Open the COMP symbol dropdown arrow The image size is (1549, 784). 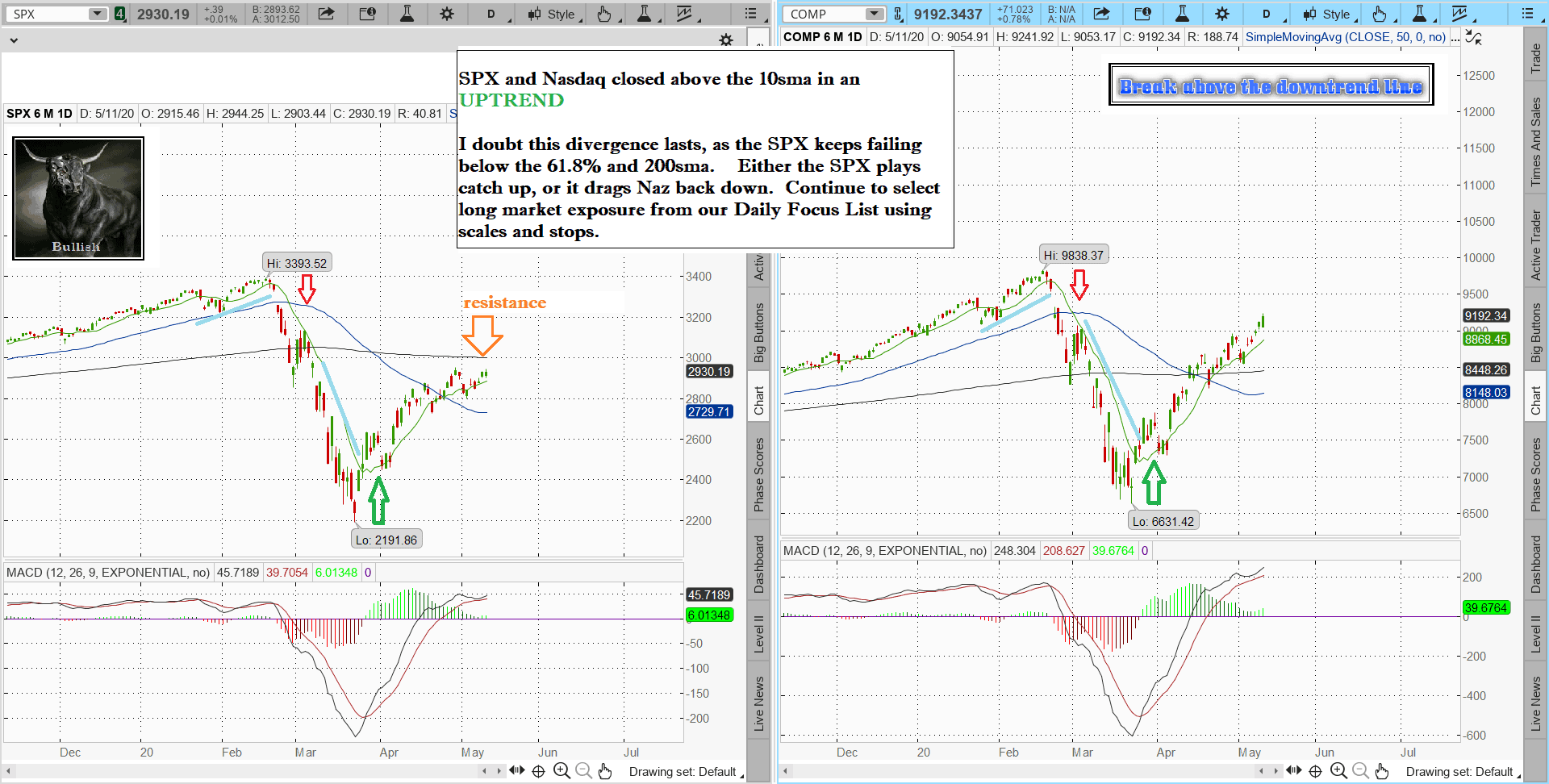click(x=874, y=14)
